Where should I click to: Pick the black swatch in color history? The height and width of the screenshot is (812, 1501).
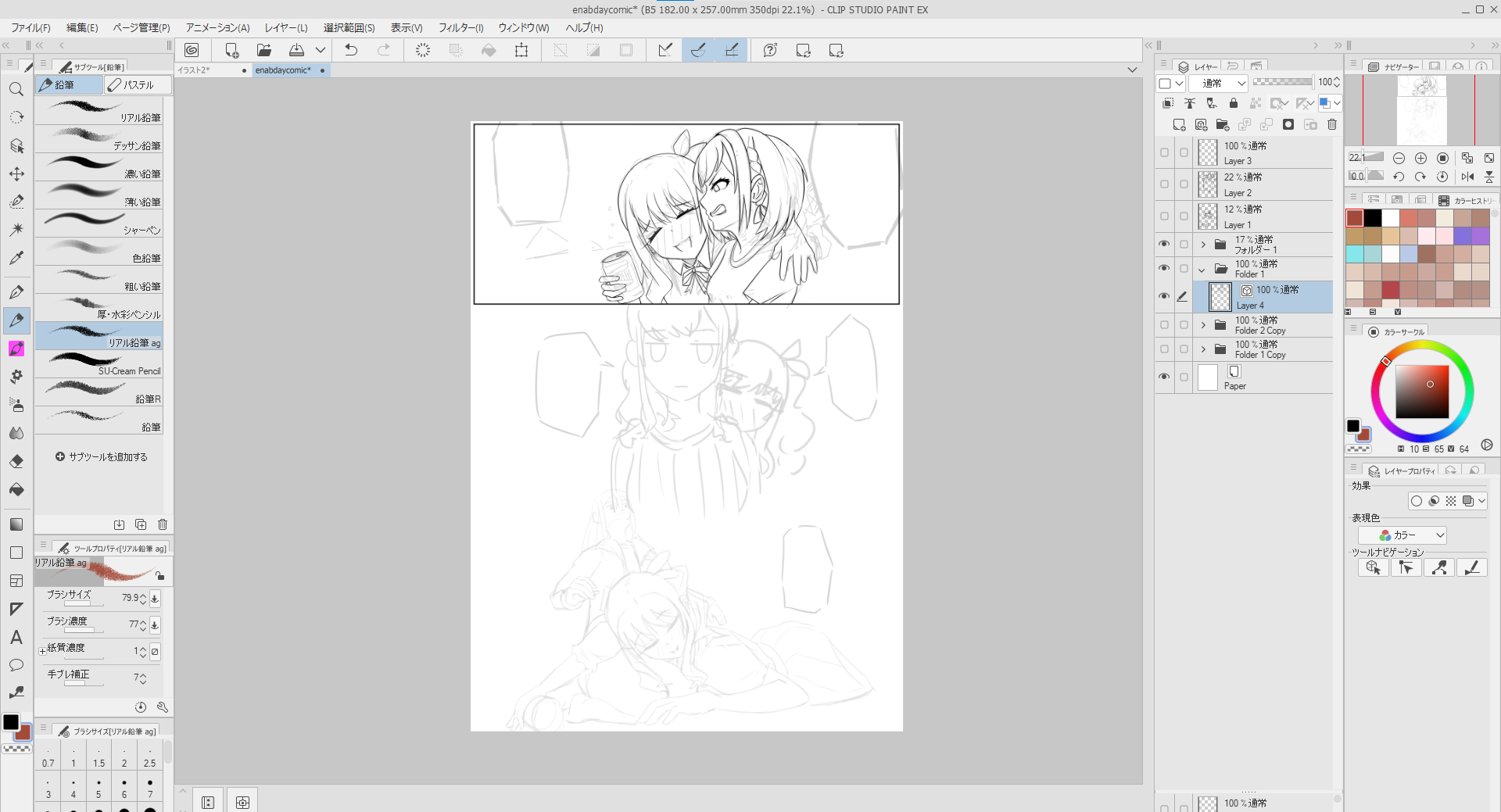click(x=1373, y=218)
